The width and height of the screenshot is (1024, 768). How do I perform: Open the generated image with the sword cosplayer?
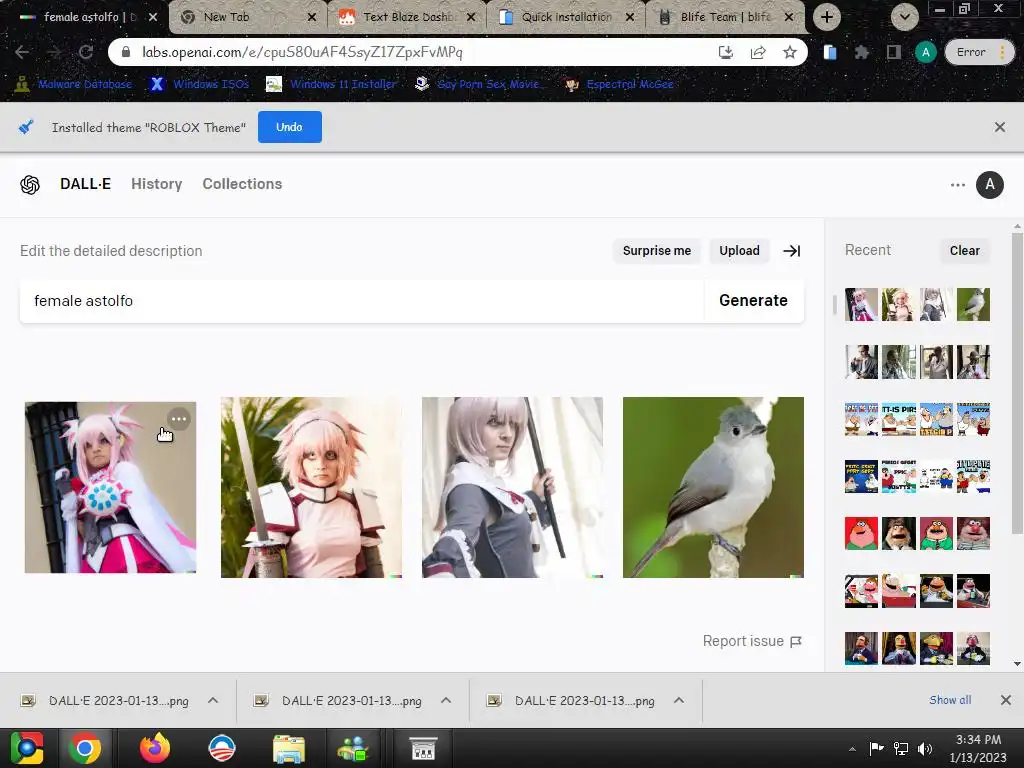point(311,487)
